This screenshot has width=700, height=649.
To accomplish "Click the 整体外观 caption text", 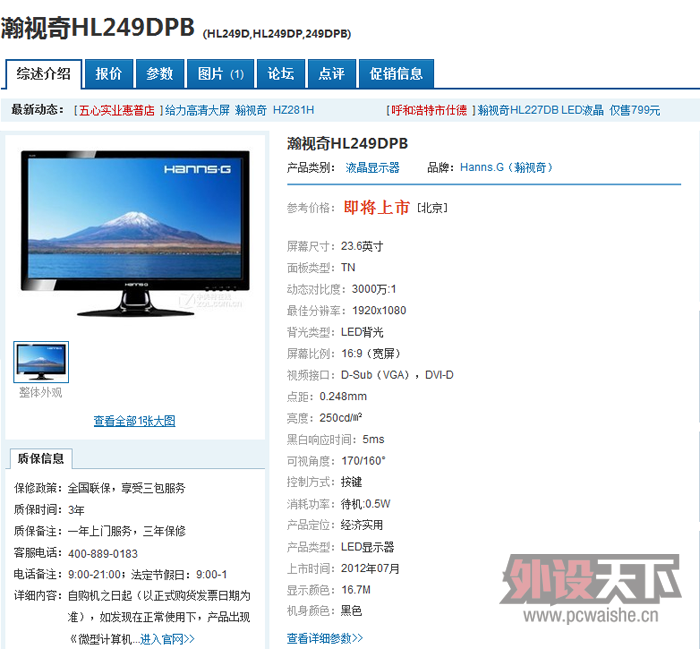I will coord(41,392).
